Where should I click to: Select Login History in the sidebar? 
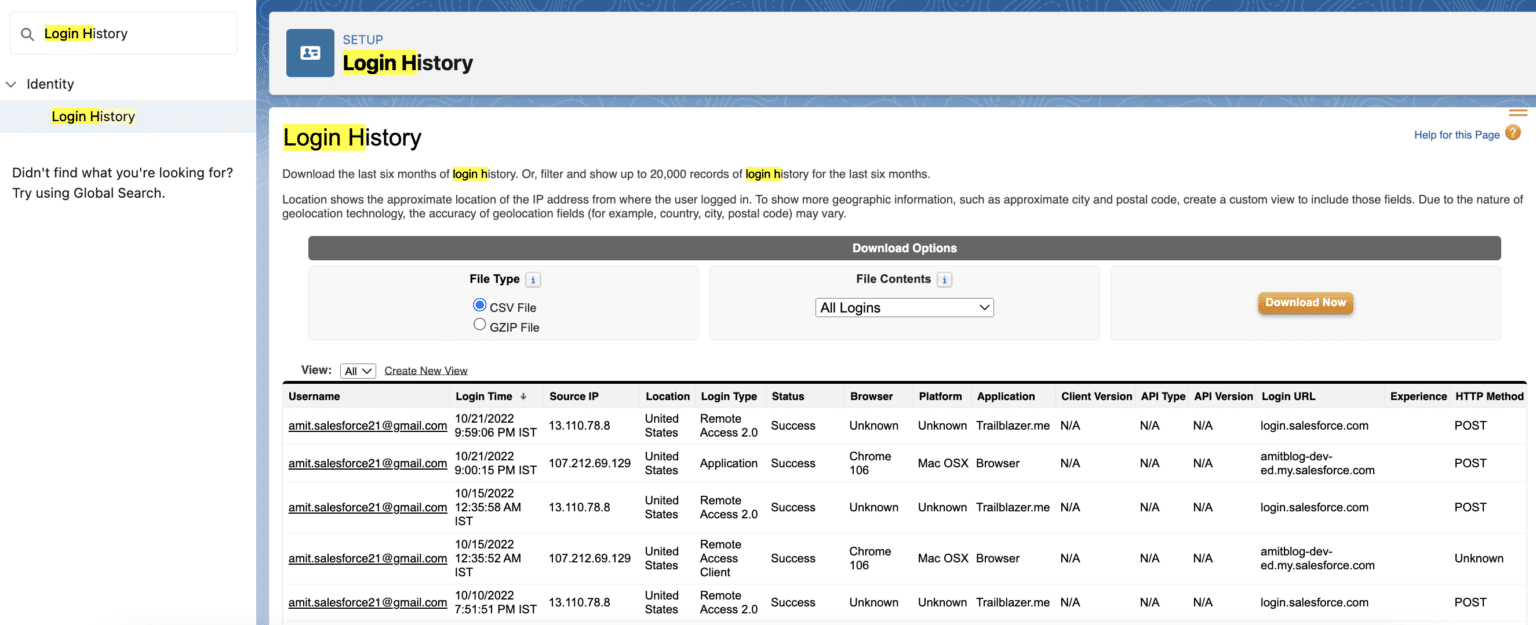tap(93, 117)
